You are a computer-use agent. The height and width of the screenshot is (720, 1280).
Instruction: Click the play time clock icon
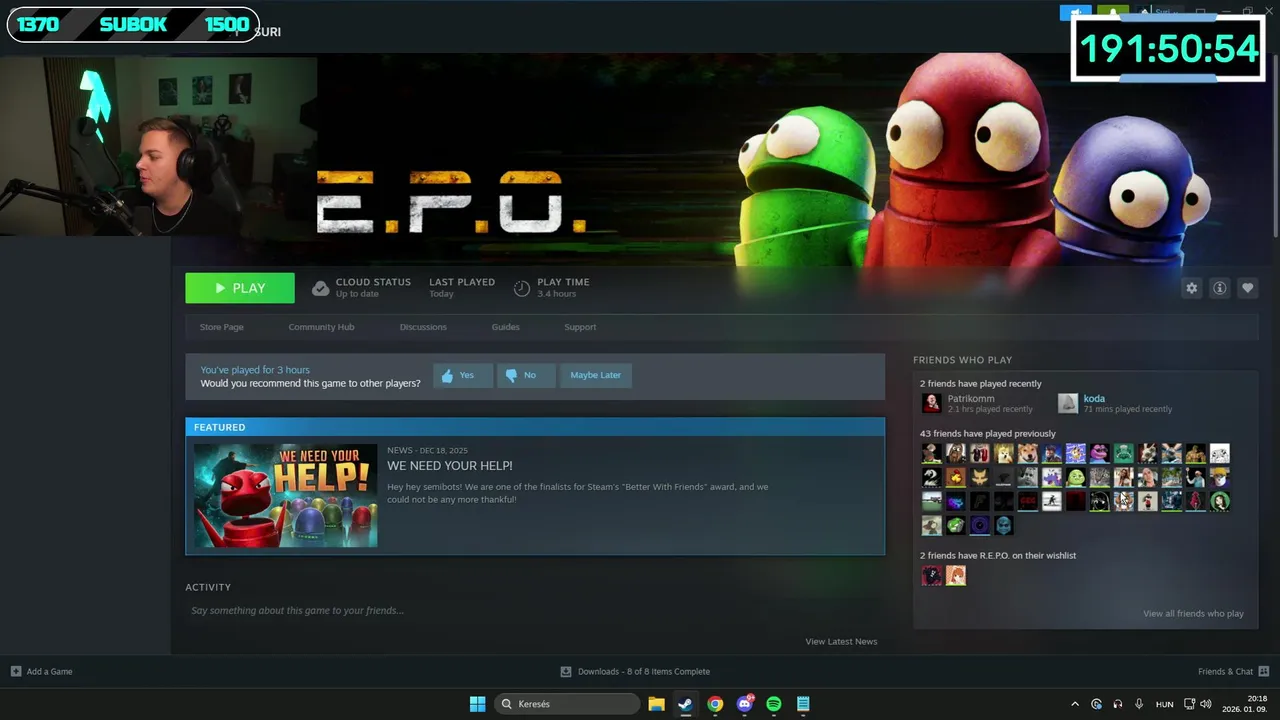click(521, 288)
